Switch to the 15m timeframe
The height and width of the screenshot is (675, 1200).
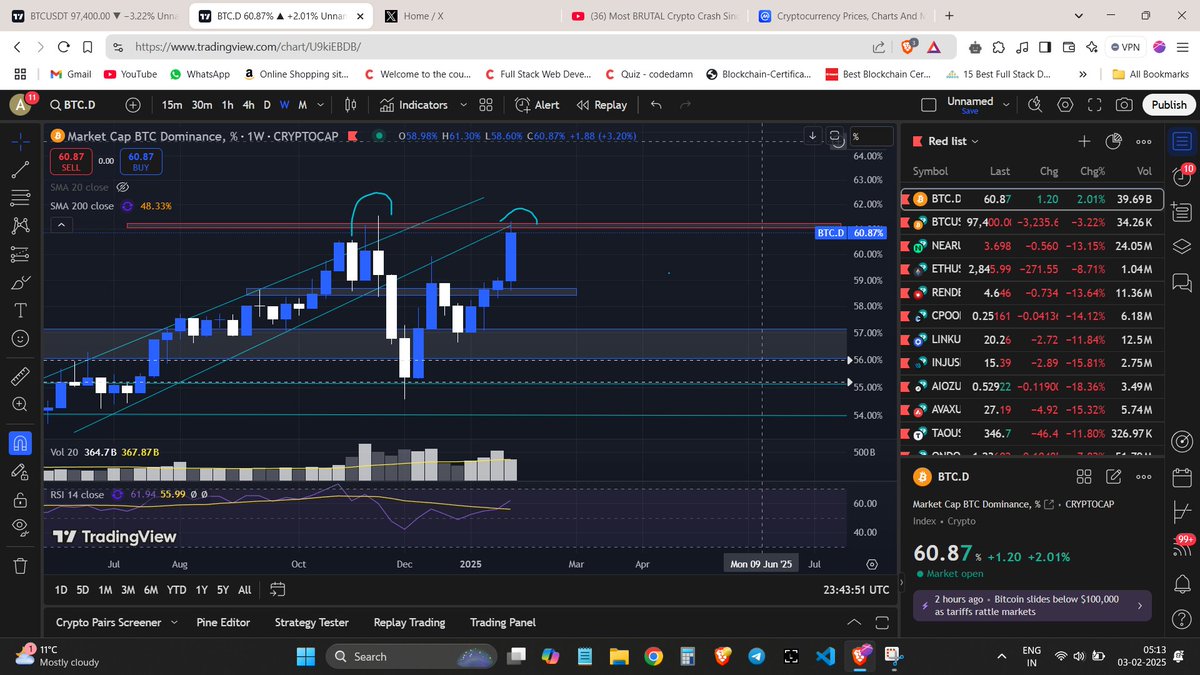172,104
